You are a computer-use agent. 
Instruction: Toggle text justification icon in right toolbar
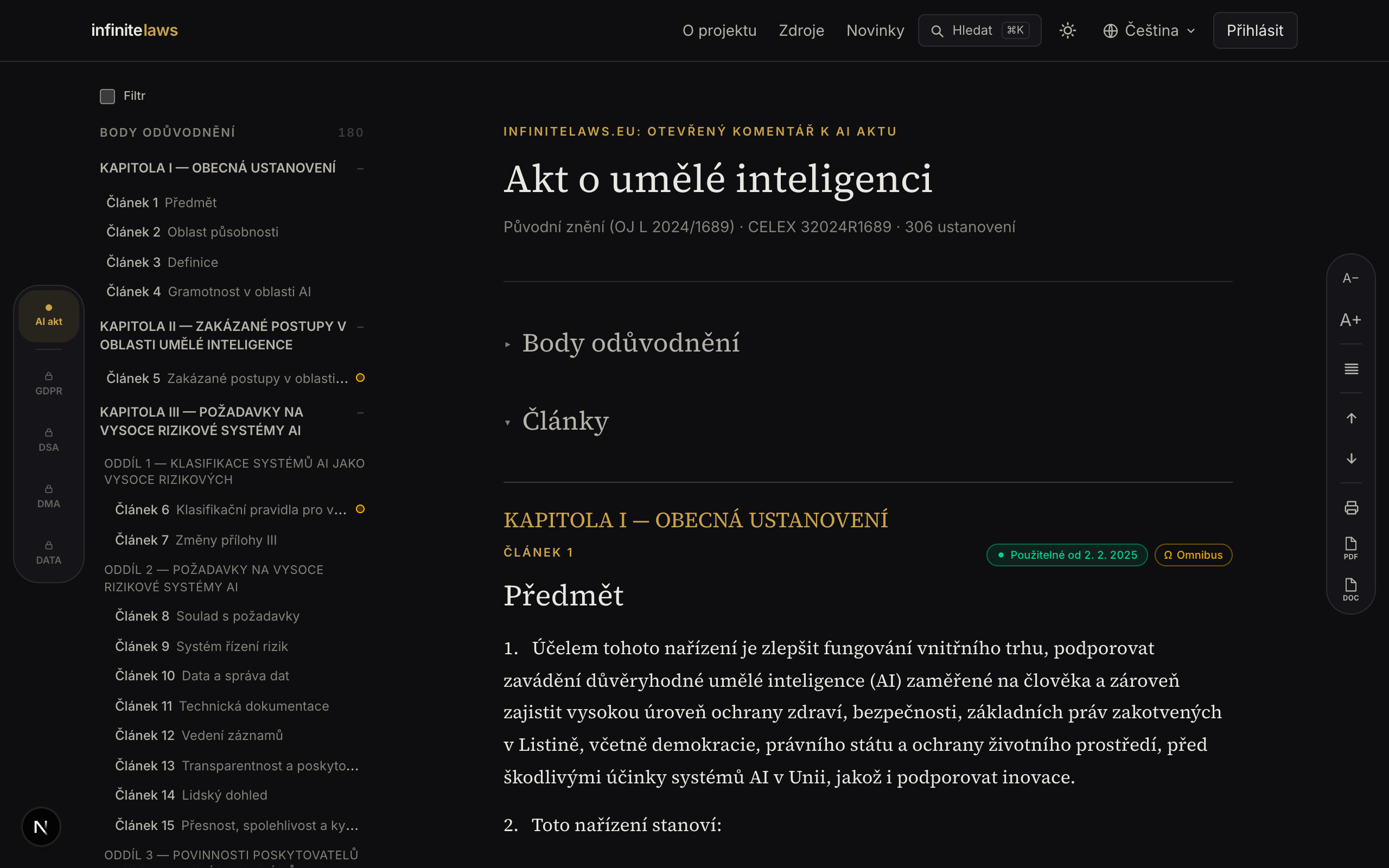click(1351, 368)
